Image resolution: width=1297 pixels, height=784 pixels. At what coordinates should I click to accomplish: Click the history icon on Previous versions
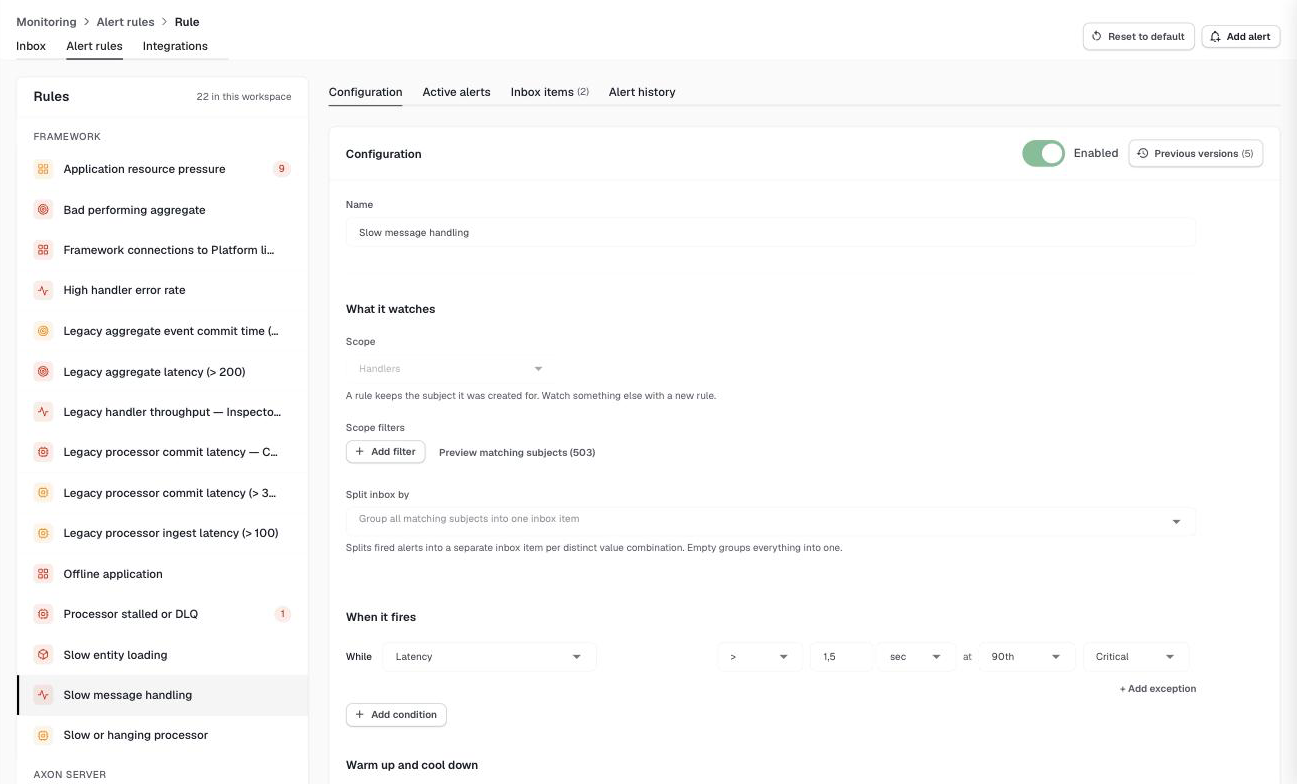1142,154
